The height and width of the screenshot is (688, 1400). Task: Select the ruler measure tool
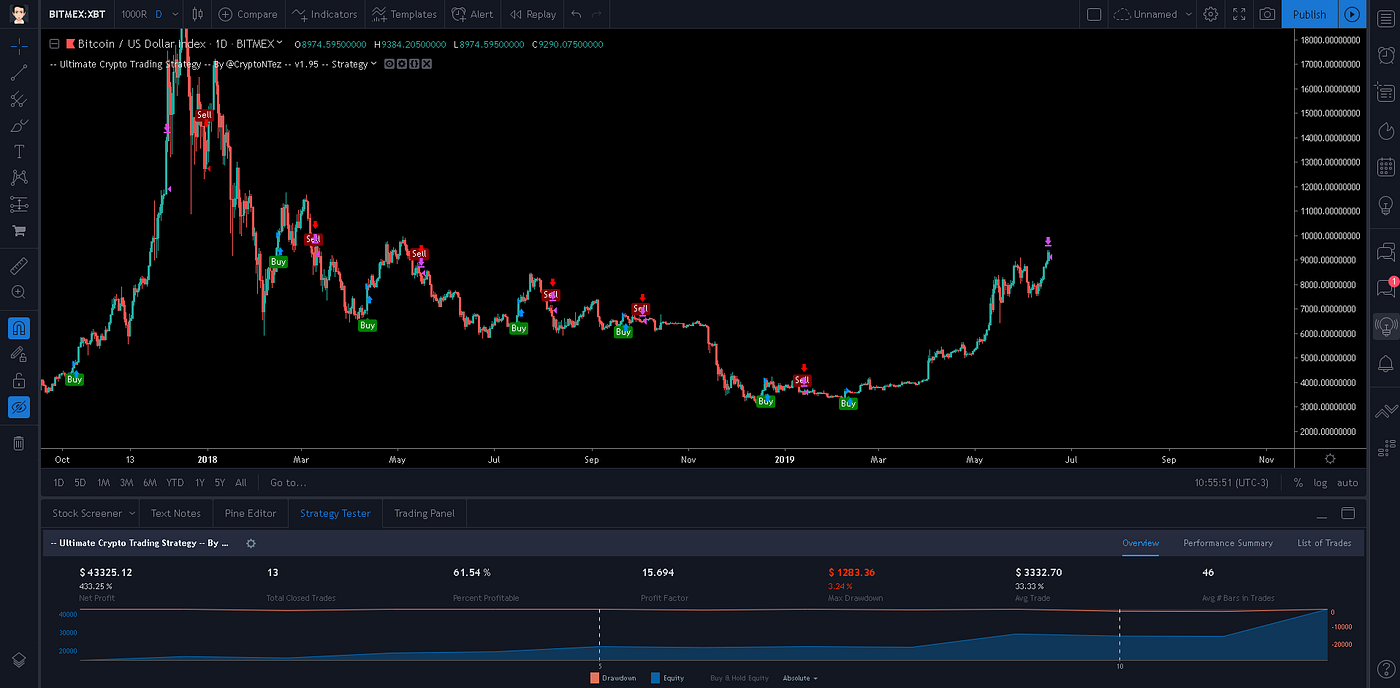(x=19, y=266)
